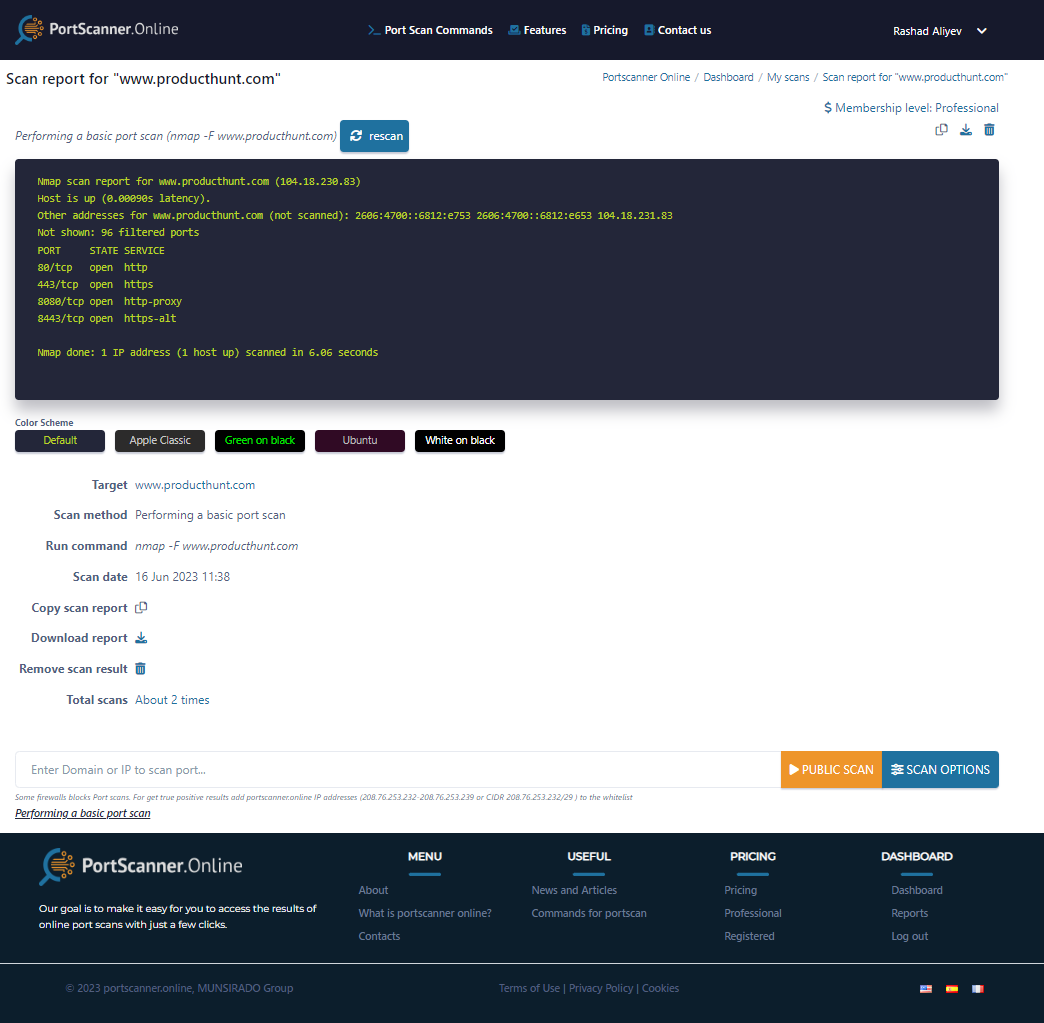The width and height of the screenshot is (1044, 1023).
Task: Open What is portscanner online? link
Action: pyautogui.click(x=425, y=913)
